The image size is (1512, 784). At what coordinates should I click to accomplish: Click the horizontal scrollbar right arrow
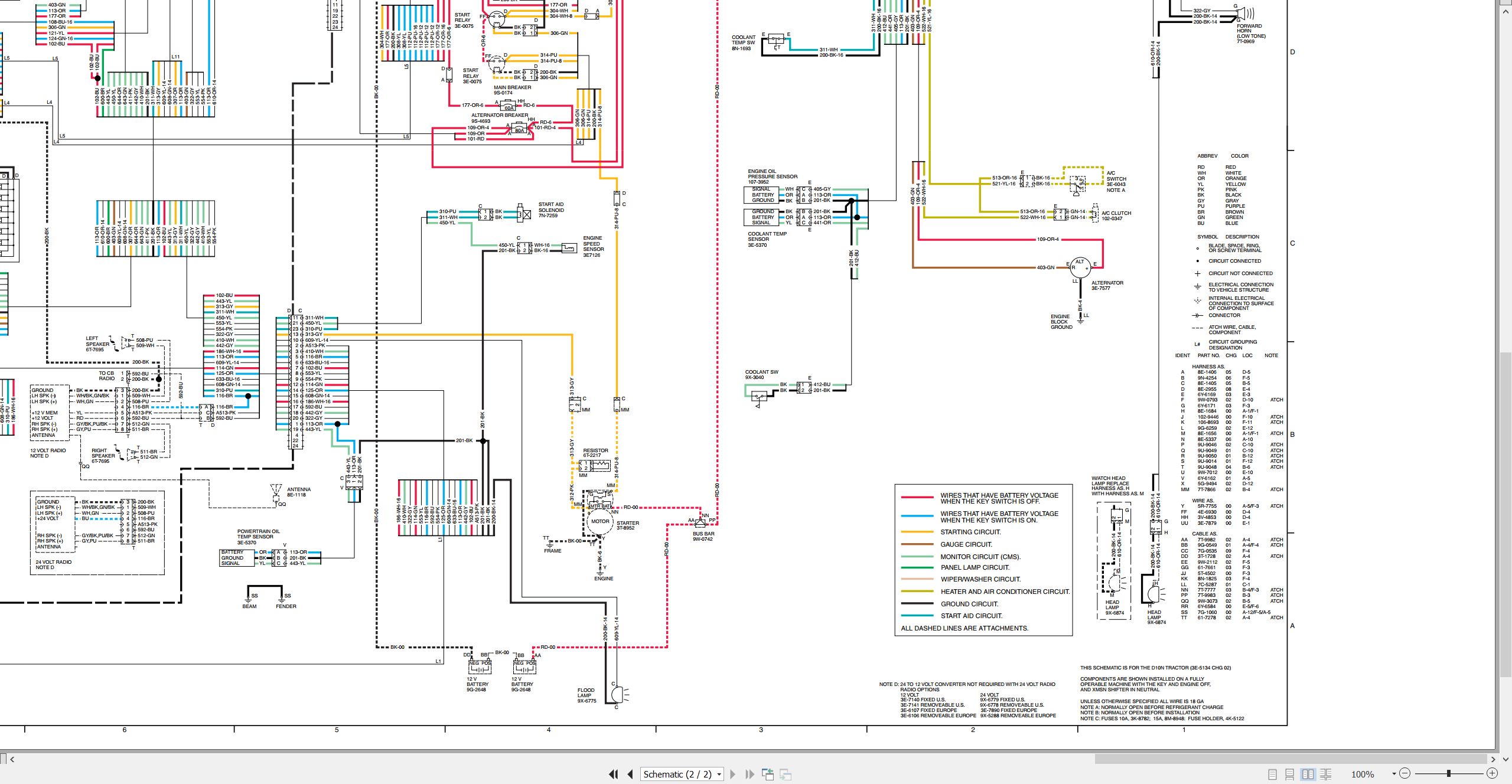click(x=1493, y=759)
